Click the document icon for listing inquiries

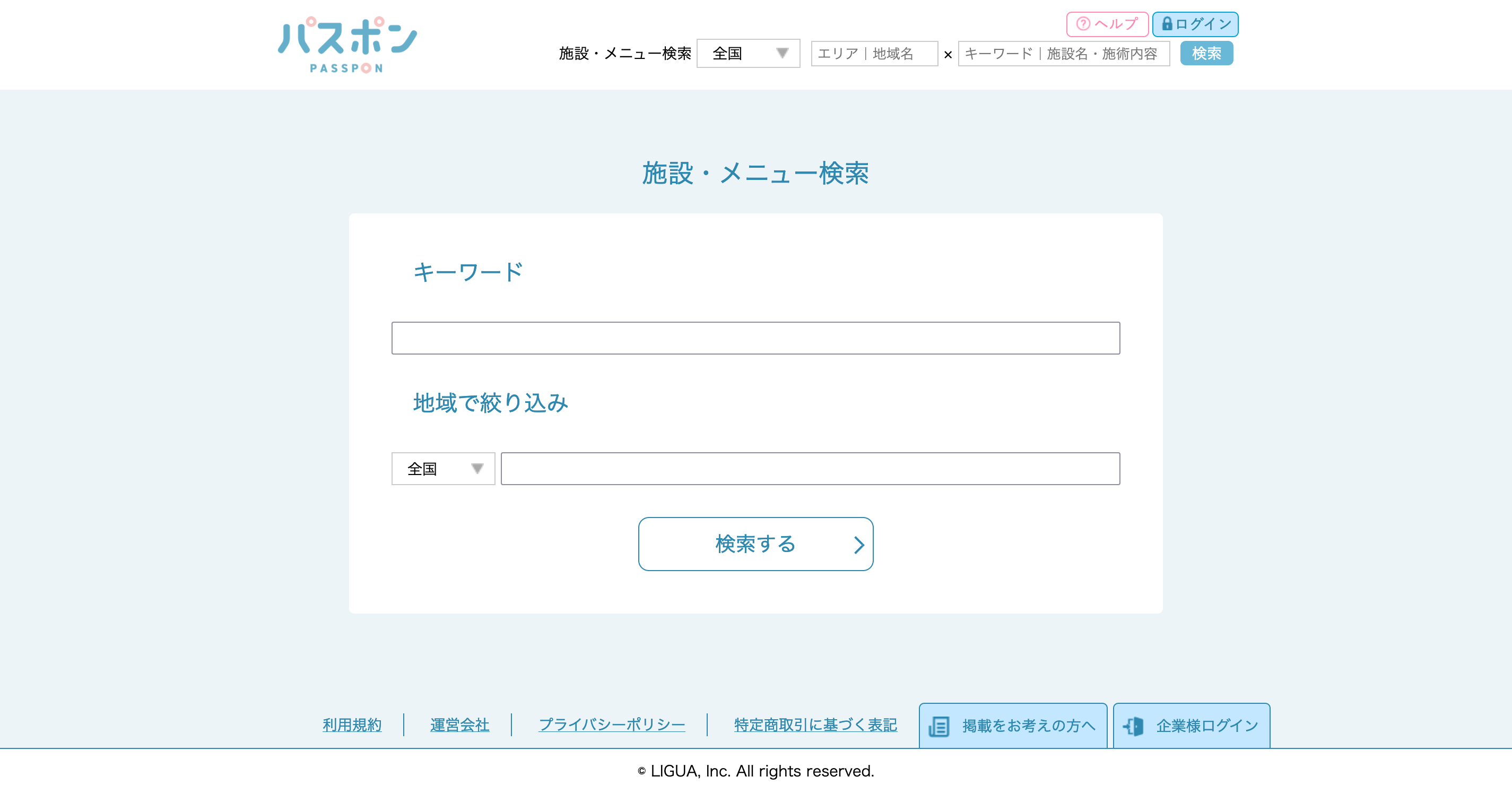pyautogui.click(x=939, y=726)
